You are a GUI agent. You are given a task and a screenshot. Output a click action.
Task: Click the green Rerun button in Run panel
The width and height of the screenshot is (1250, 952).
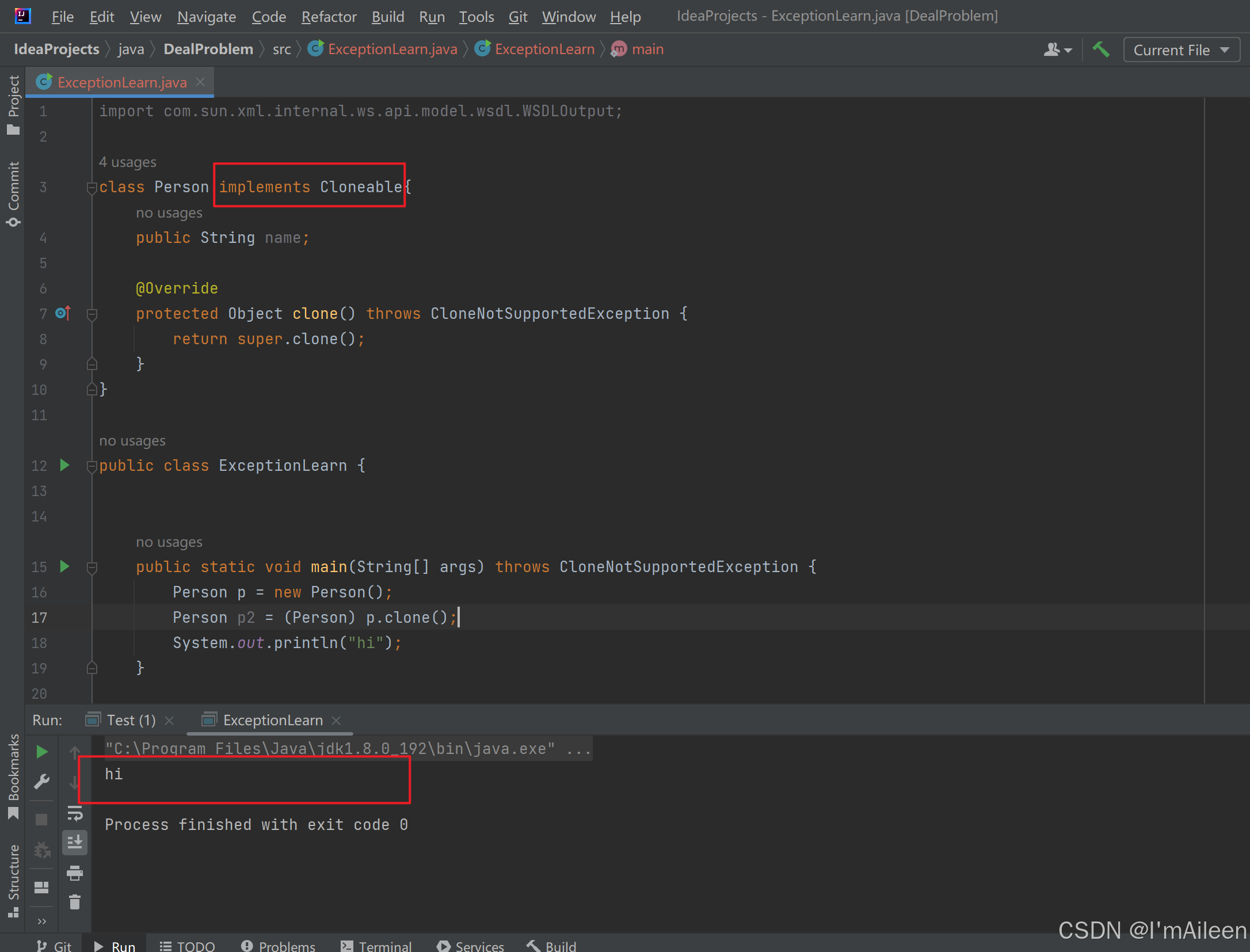tap(41, 752)
